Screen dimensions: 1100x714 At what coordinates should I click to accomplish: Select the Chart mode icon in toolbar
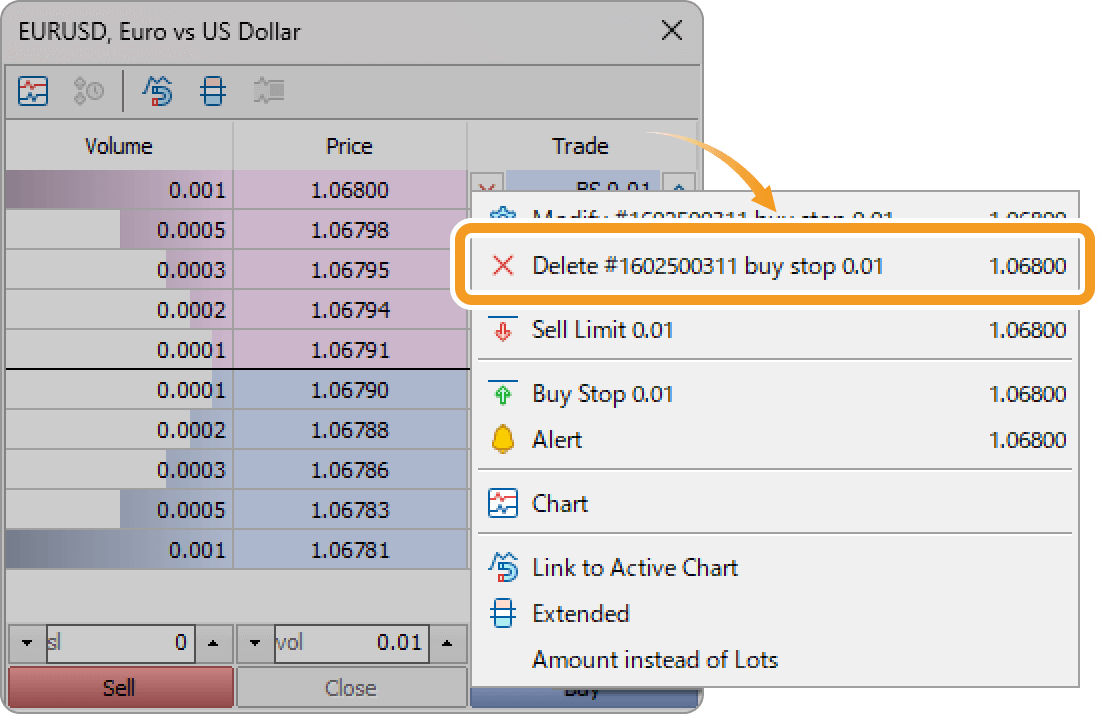31,91
